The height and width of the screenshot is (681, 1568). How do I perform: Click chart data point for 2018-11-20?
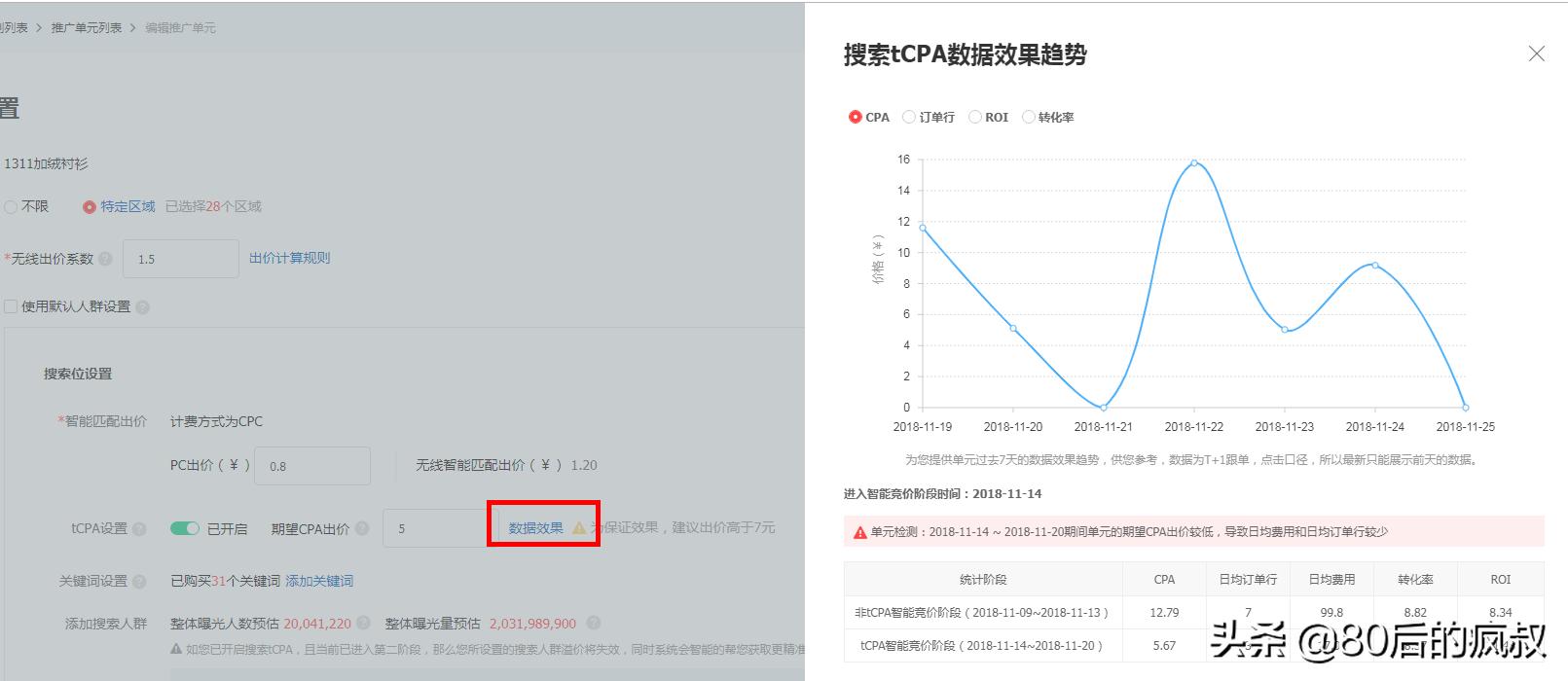(x=1013, y=328)
